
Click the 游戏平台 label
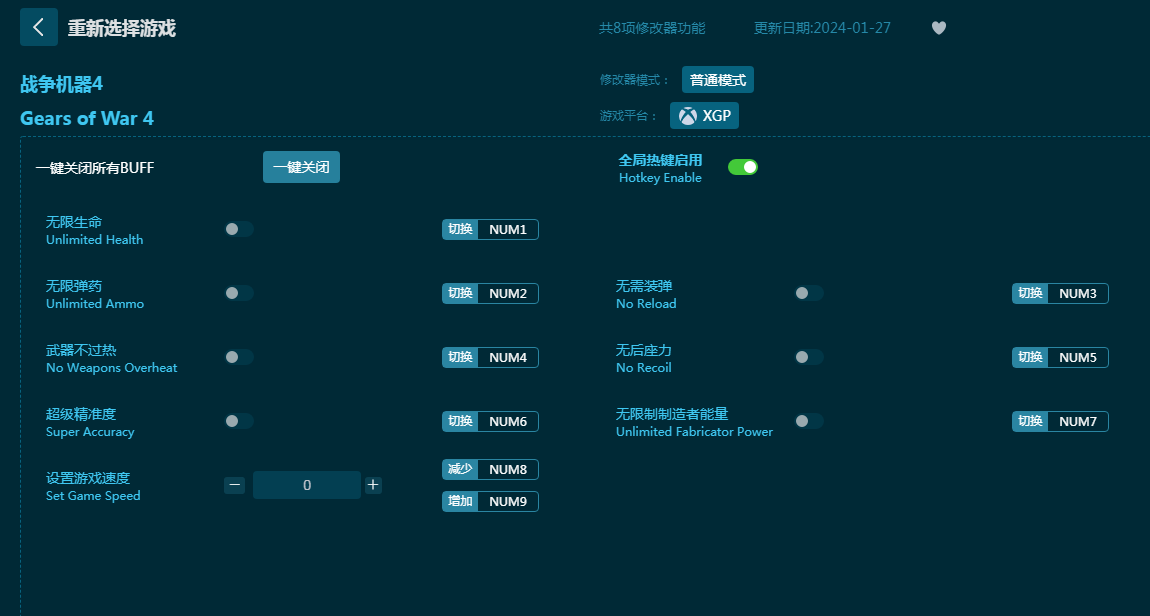tap(629, 116)
